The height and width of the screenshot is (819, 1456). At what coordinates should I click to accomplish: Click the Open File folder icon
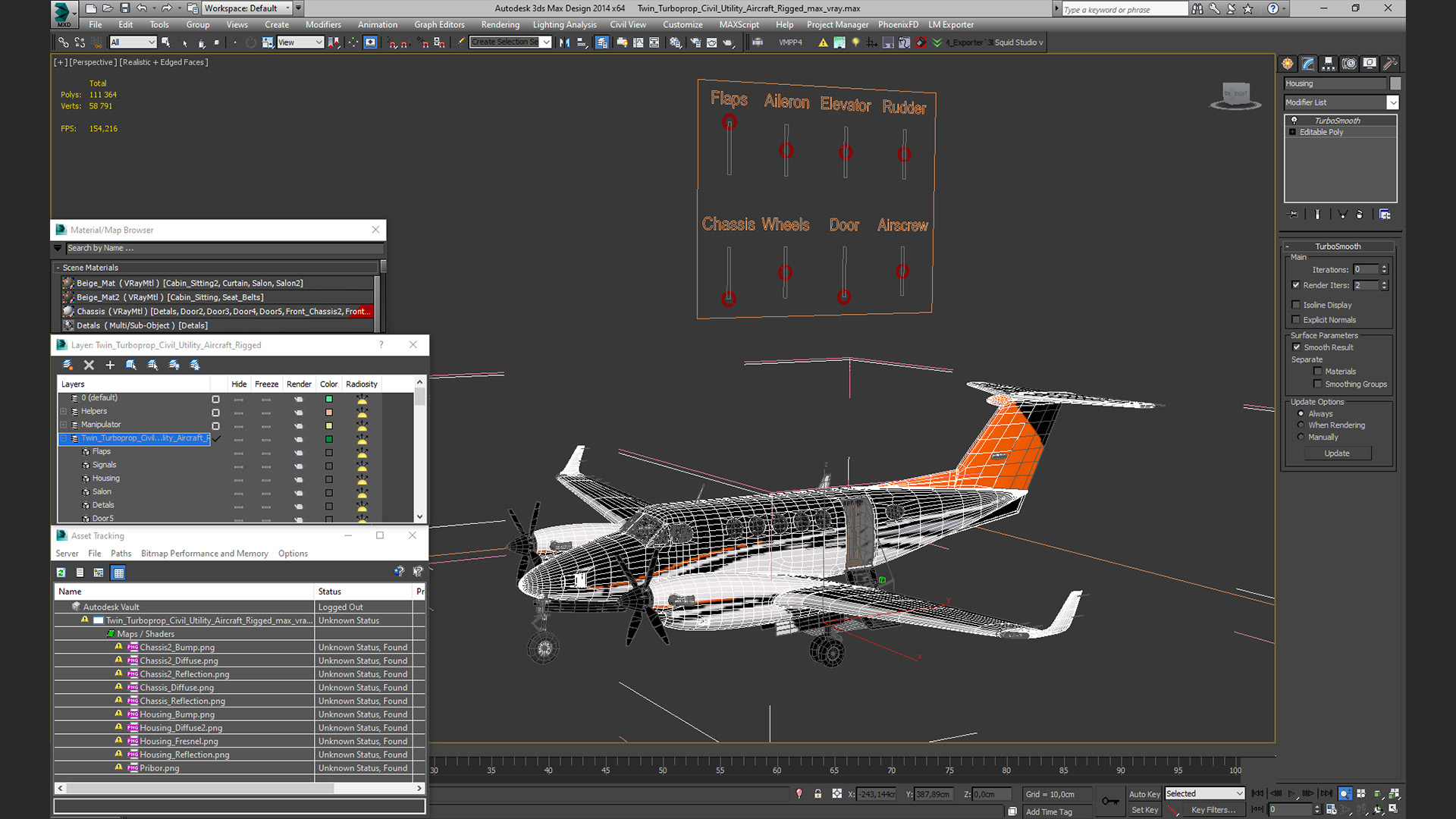pyautogui.click(x=108, y=8)
